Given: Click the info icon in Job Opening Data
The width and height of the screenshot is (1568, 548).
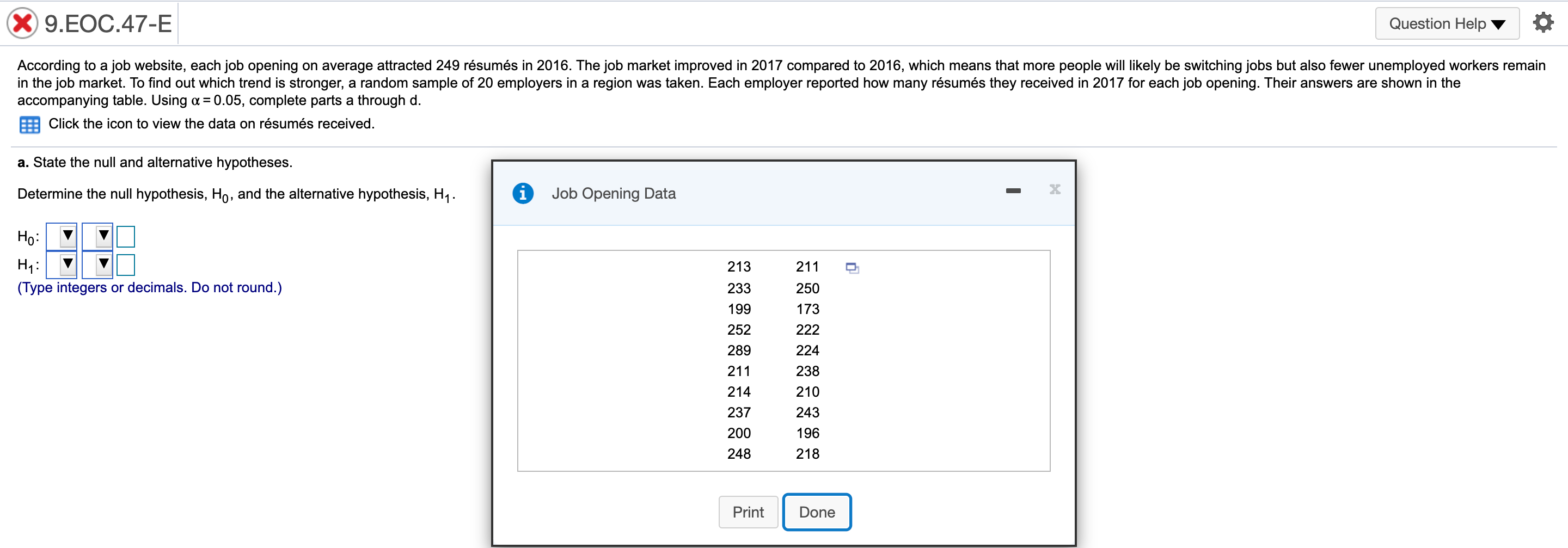Looking at the screenshot, I should (x=523, y=193).
